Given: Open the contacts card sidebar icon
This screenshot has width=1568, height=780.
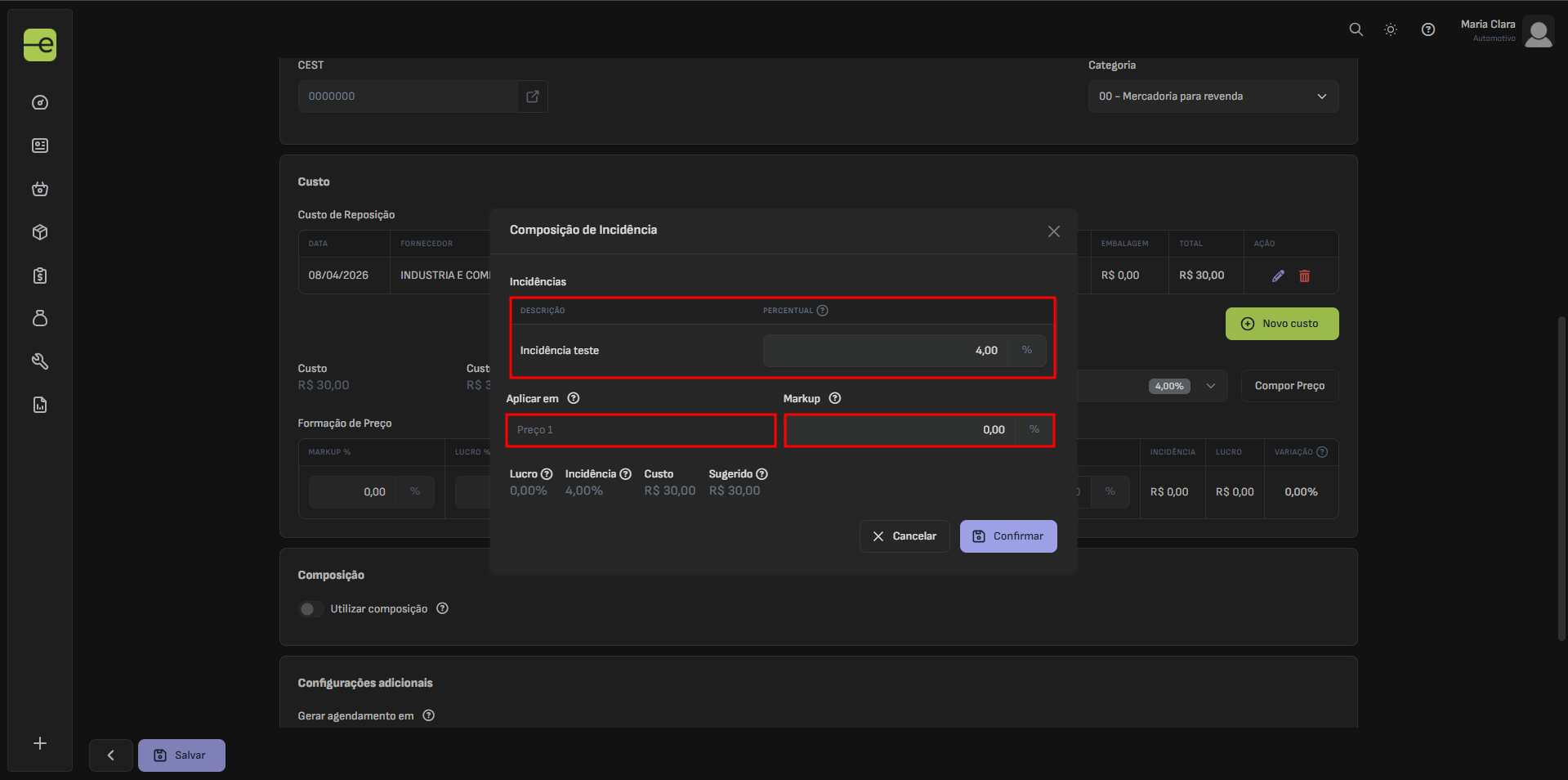Looking at the screenshot, I should point(40,146).
